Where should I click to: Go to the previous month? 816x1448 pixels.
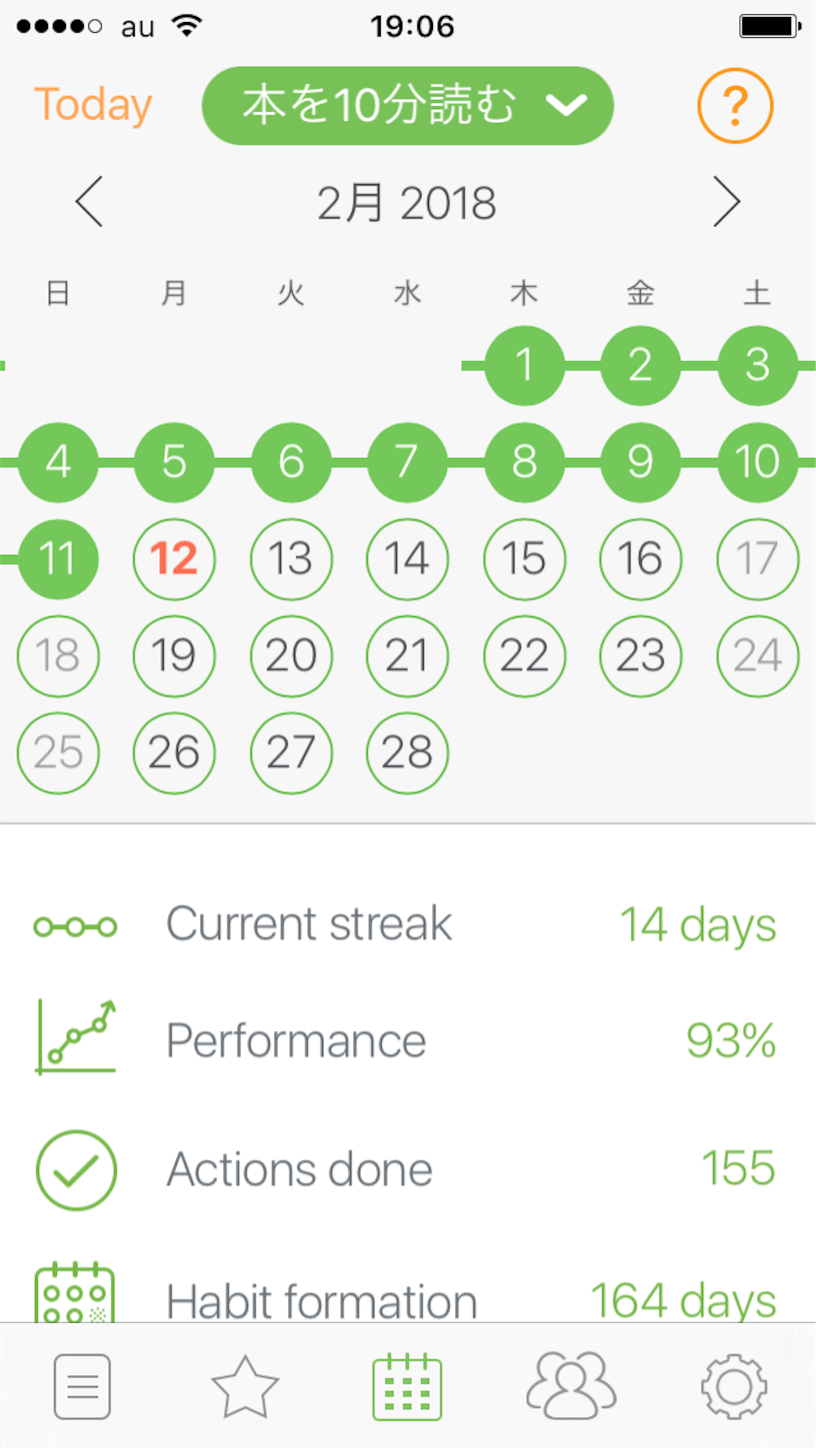point(89,203)
